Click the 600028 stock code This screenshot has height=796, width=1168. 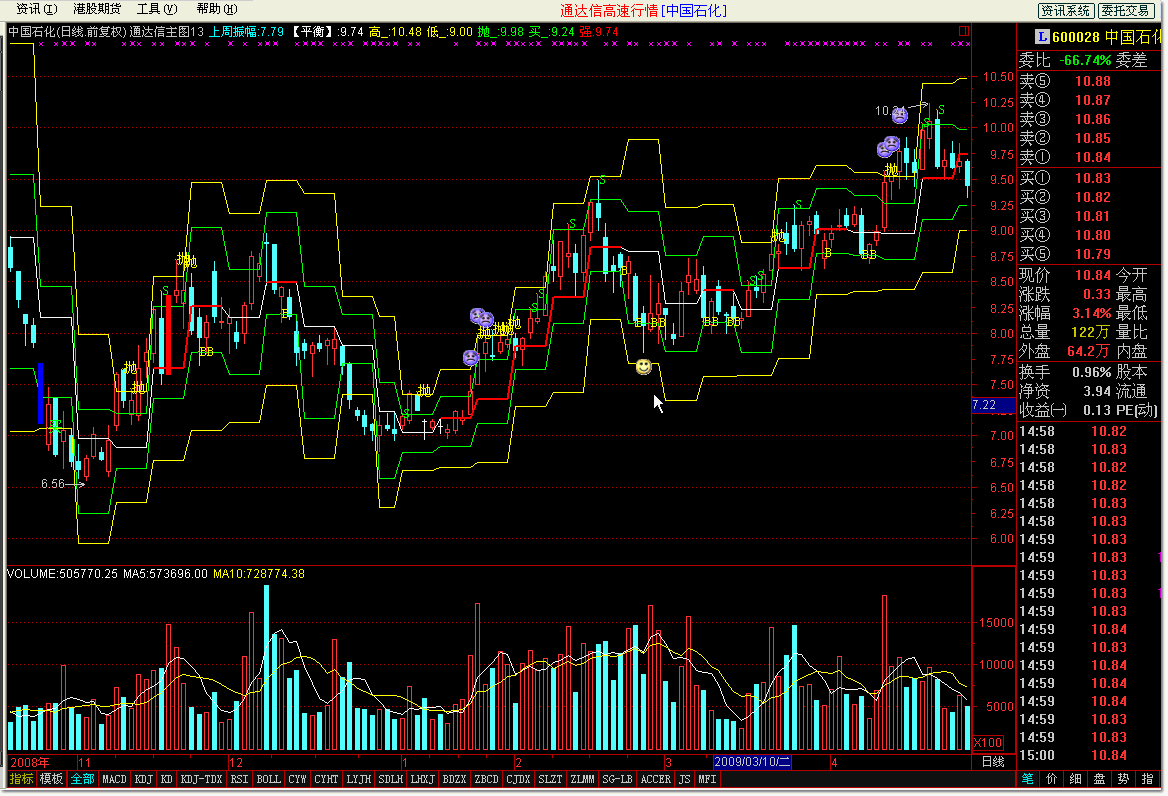click(1076, 37)
